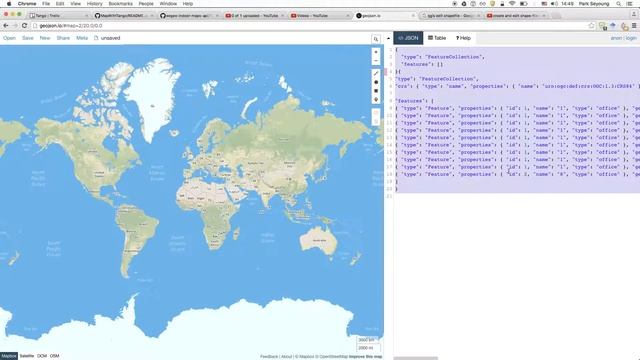This screenshot has height=360, width=640.
Task: Click the volume icon in menu bar
Action: [x=554, y=4]
